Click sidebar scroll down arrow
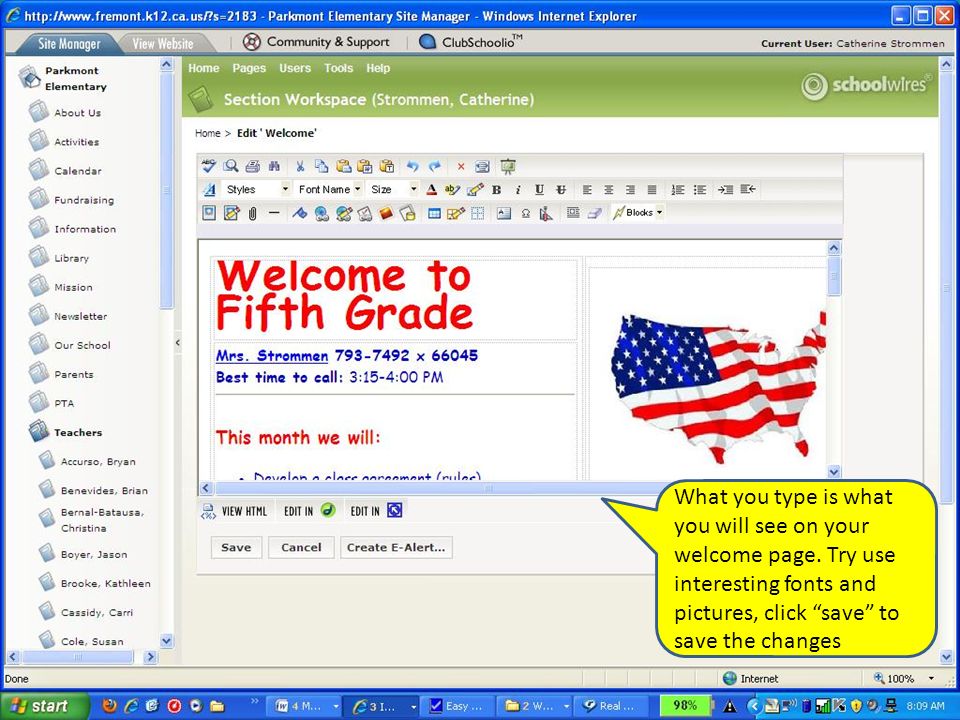Screen dimensions: 960x720 [167, 641]
